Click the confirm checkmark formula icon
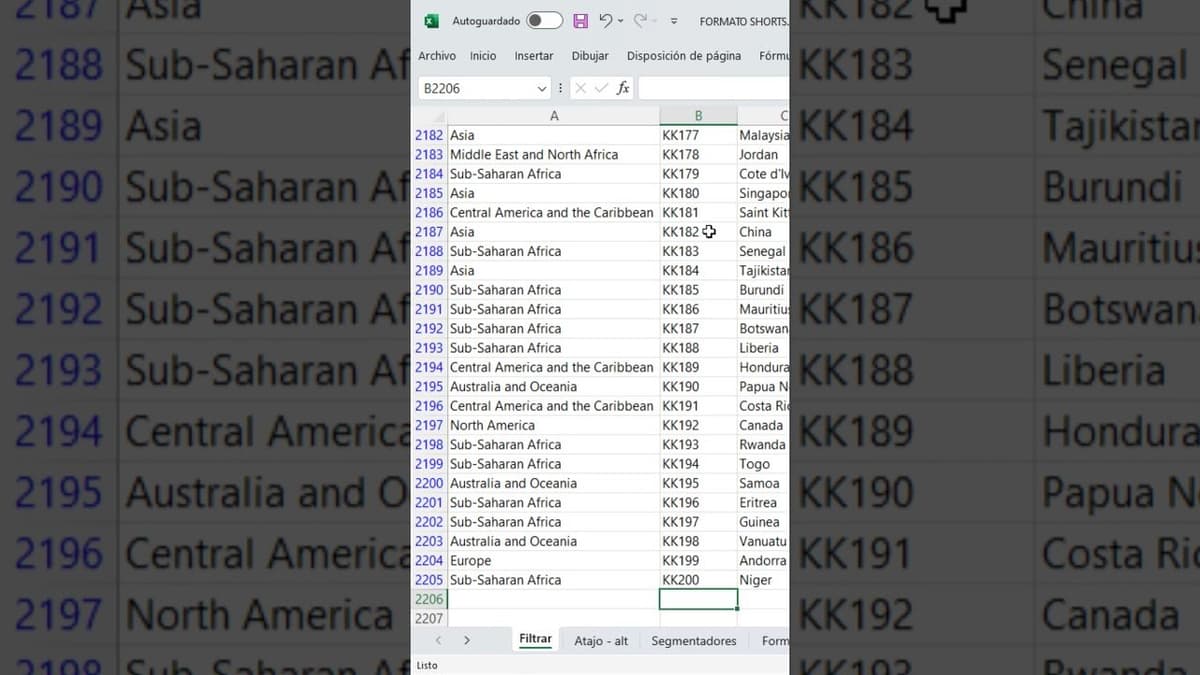This screenshot has height=675, width=1200. 601,88
